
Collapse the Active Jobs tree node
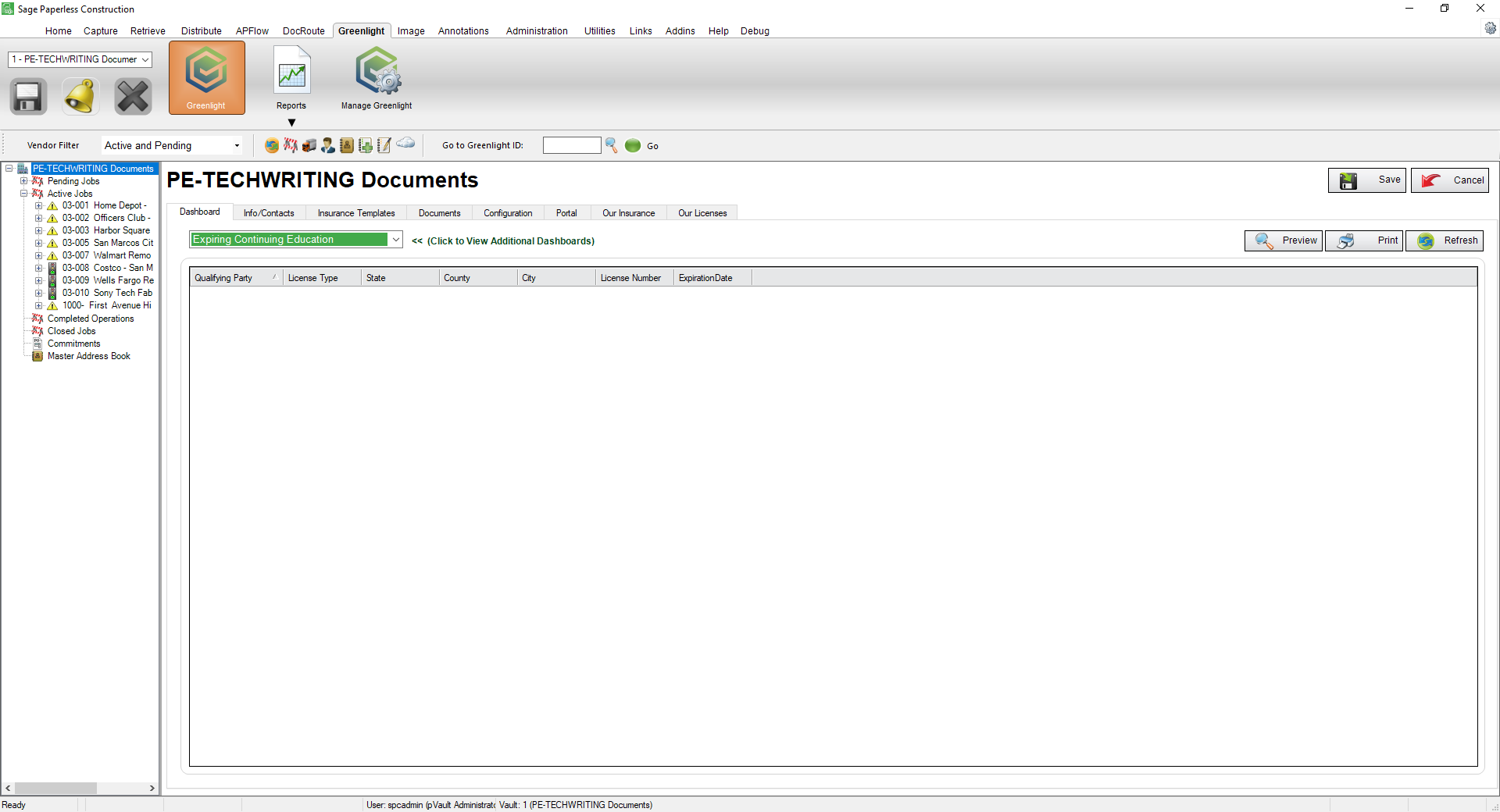coord(23,194)
